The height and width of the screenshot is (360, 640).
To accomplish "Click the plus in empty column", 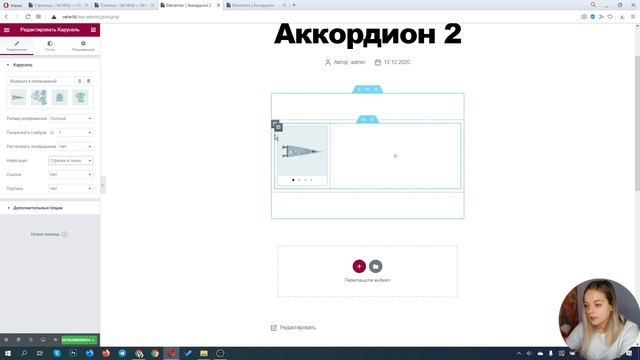I will (x=395, y=156).
